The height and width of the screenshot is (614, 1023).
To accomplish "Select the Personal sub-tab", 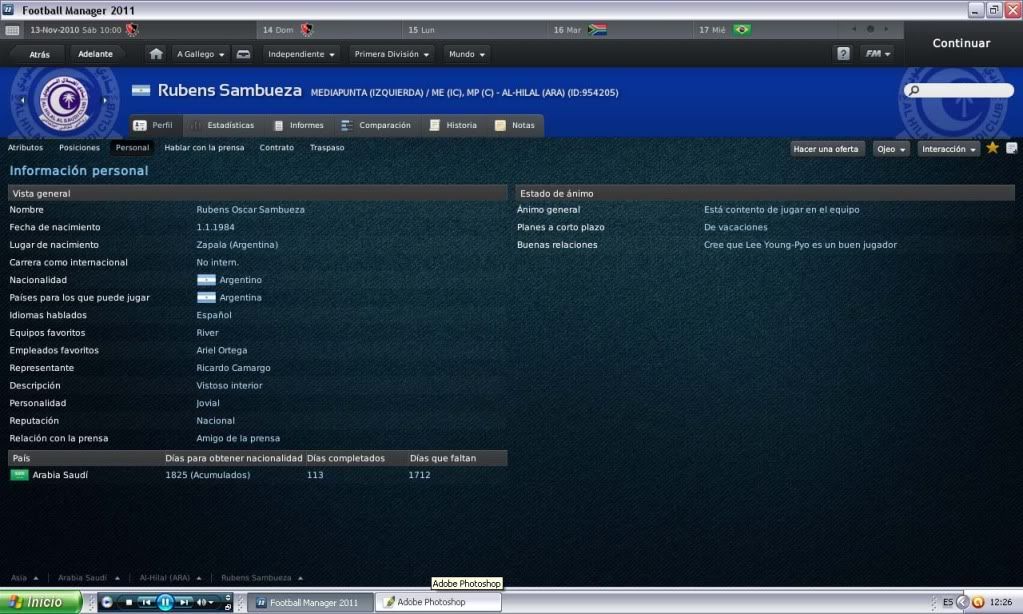I will (x=132, y=147).
